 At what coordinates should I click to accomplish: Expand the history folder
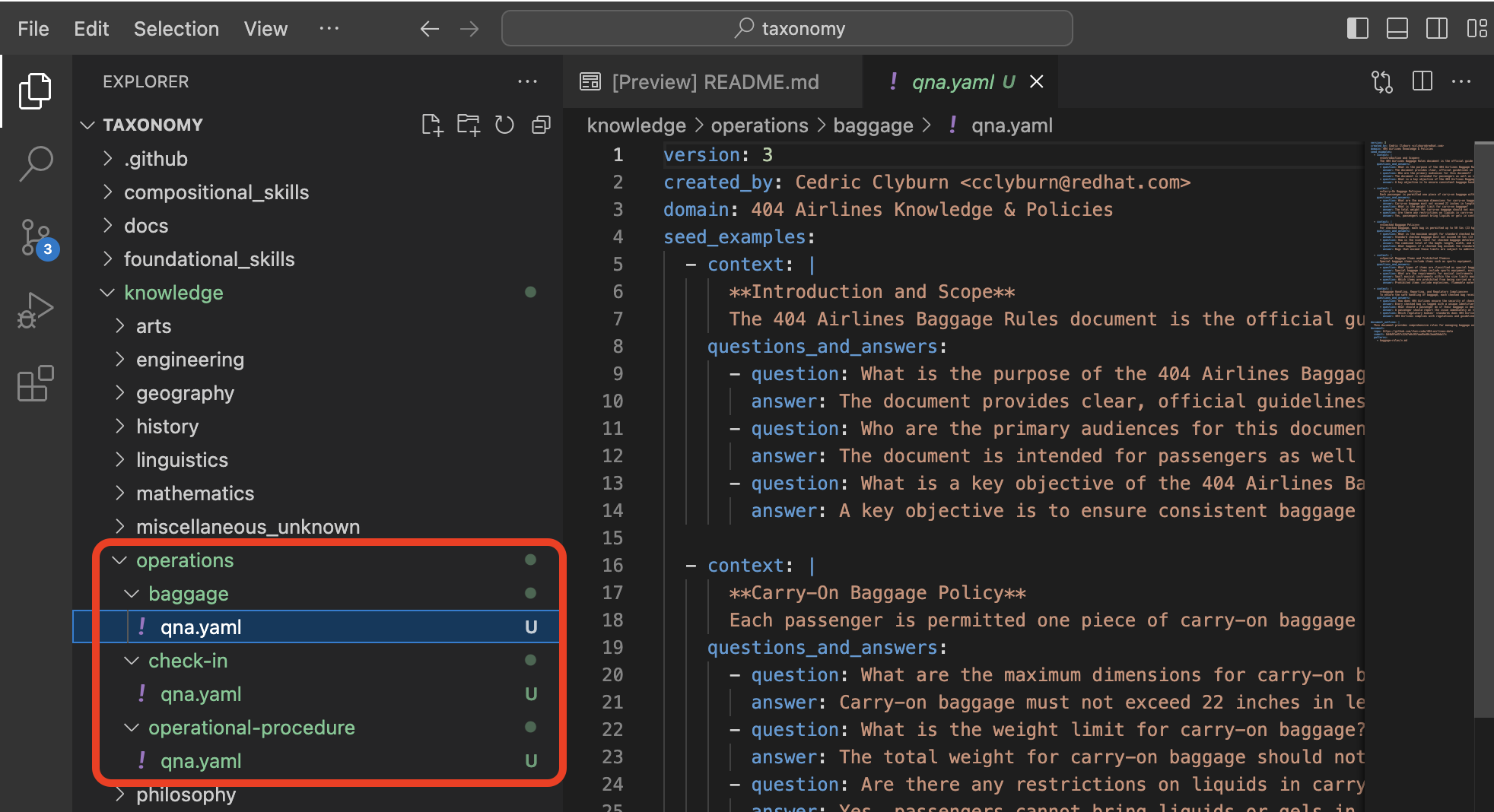[x=120, y=427]
